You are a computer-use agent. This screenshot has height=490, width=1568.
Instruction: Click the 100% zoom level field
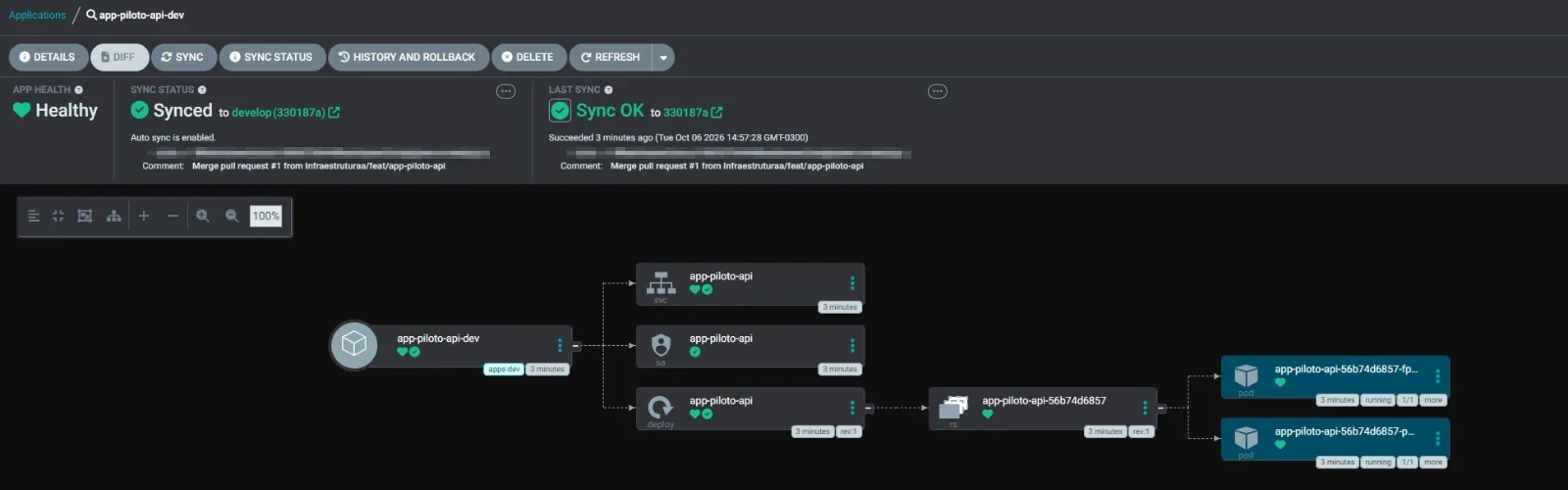point(266,216)
